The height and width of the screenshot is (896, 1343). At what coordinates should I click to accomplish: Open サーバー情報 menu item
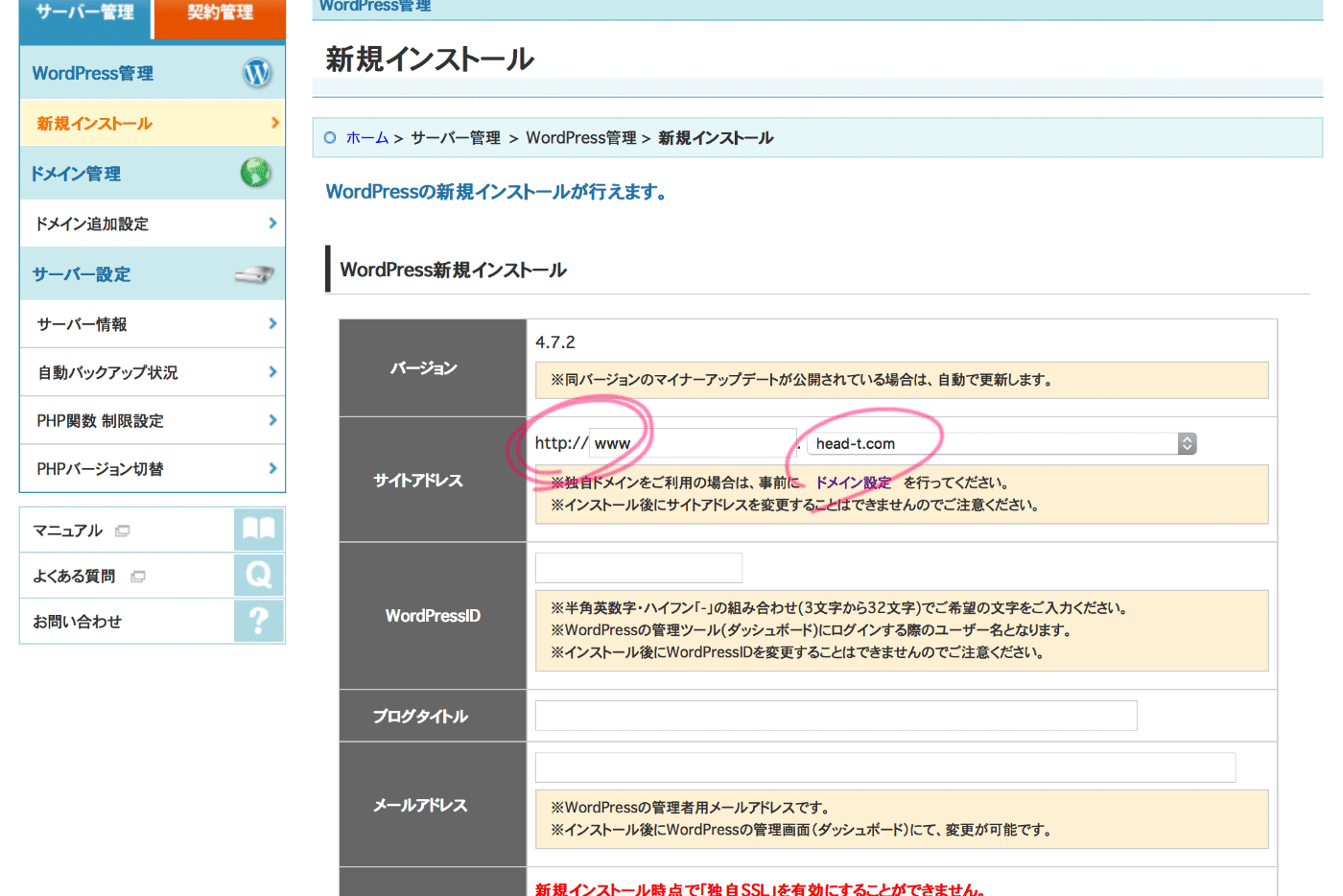click(x=153, y=324)
